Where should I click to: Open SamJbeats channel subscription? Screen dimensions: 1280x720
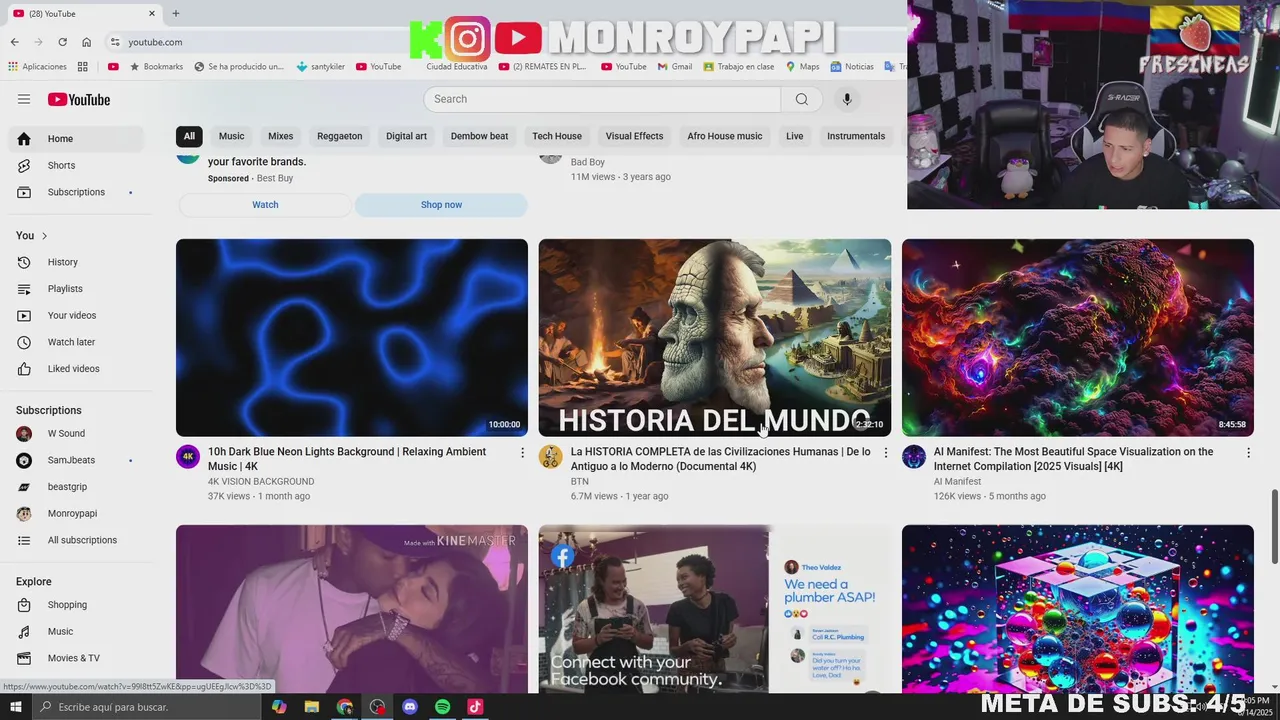(x=76, y=460)
